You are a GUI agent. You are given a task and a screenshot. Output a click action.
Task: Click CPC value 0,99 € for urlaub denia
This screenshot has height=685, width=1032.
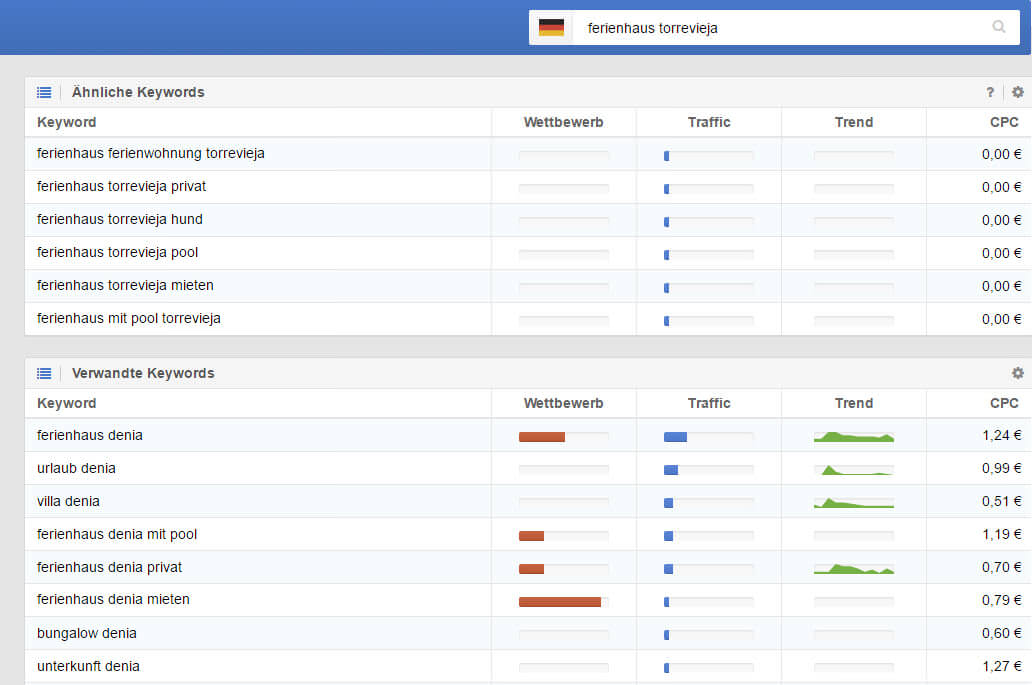pyautogui.click(x=1002, y=468)
